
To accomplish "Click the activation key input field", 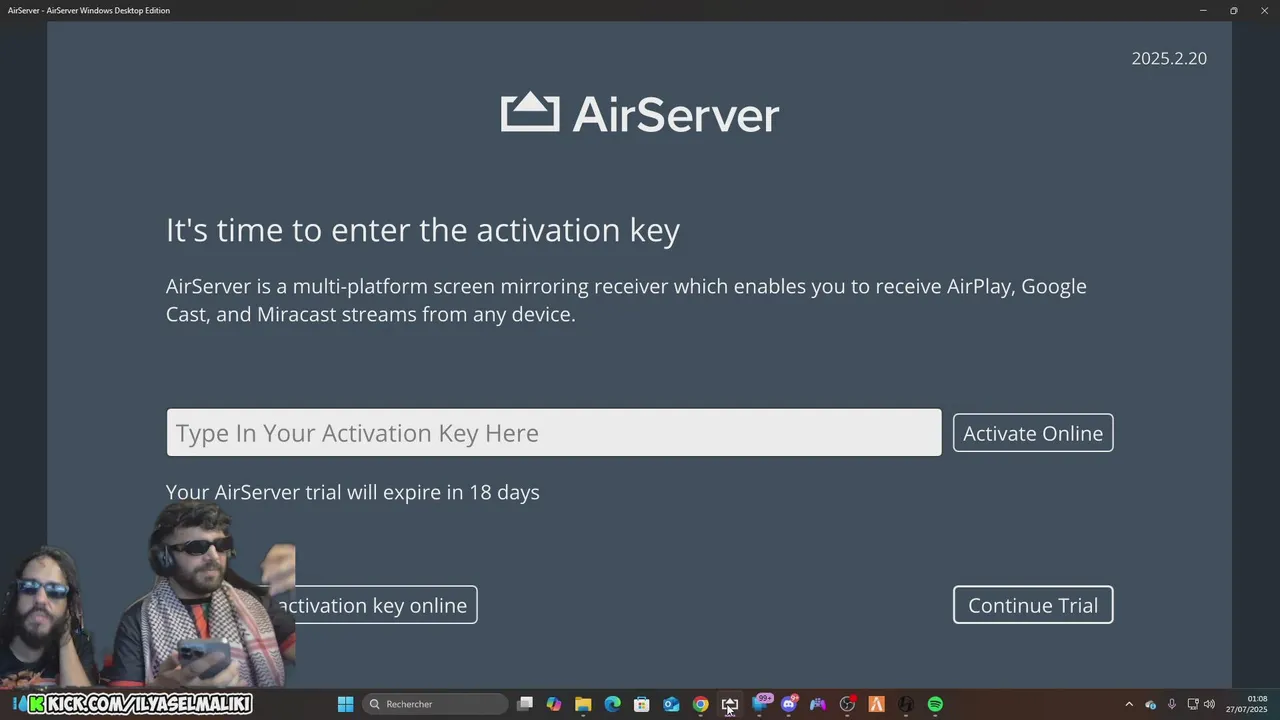I will (554, 432).
